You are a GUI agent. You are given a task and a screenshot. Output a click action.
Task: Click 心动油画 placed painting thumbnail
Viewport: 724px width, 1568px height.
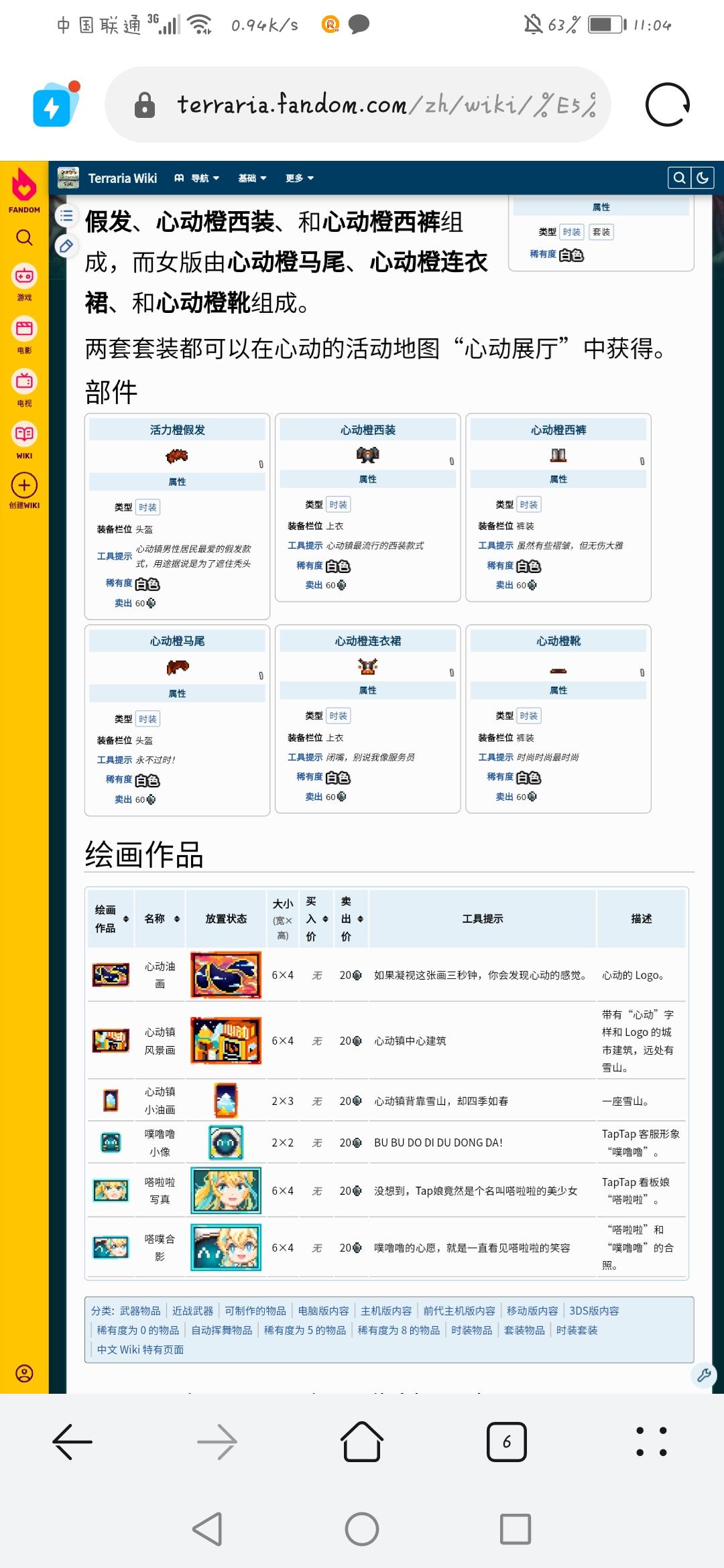[226, 975]
